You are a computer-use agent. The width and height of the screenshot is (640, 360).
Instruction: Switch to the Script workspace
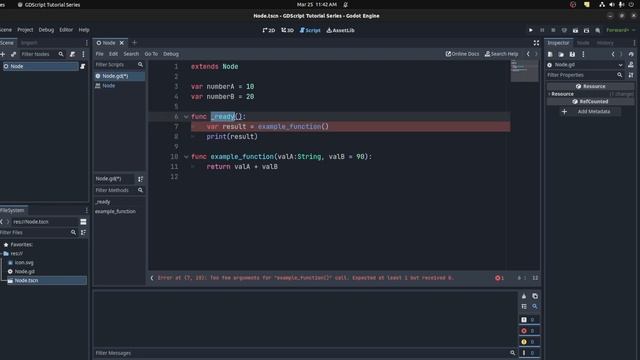[x=310, y=30]
